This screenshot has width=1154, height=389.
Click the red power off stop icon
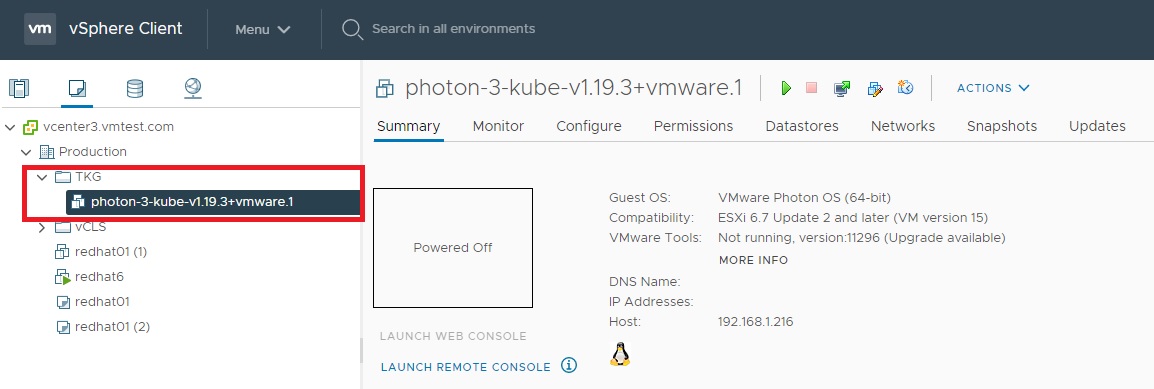tap(812, 88)
